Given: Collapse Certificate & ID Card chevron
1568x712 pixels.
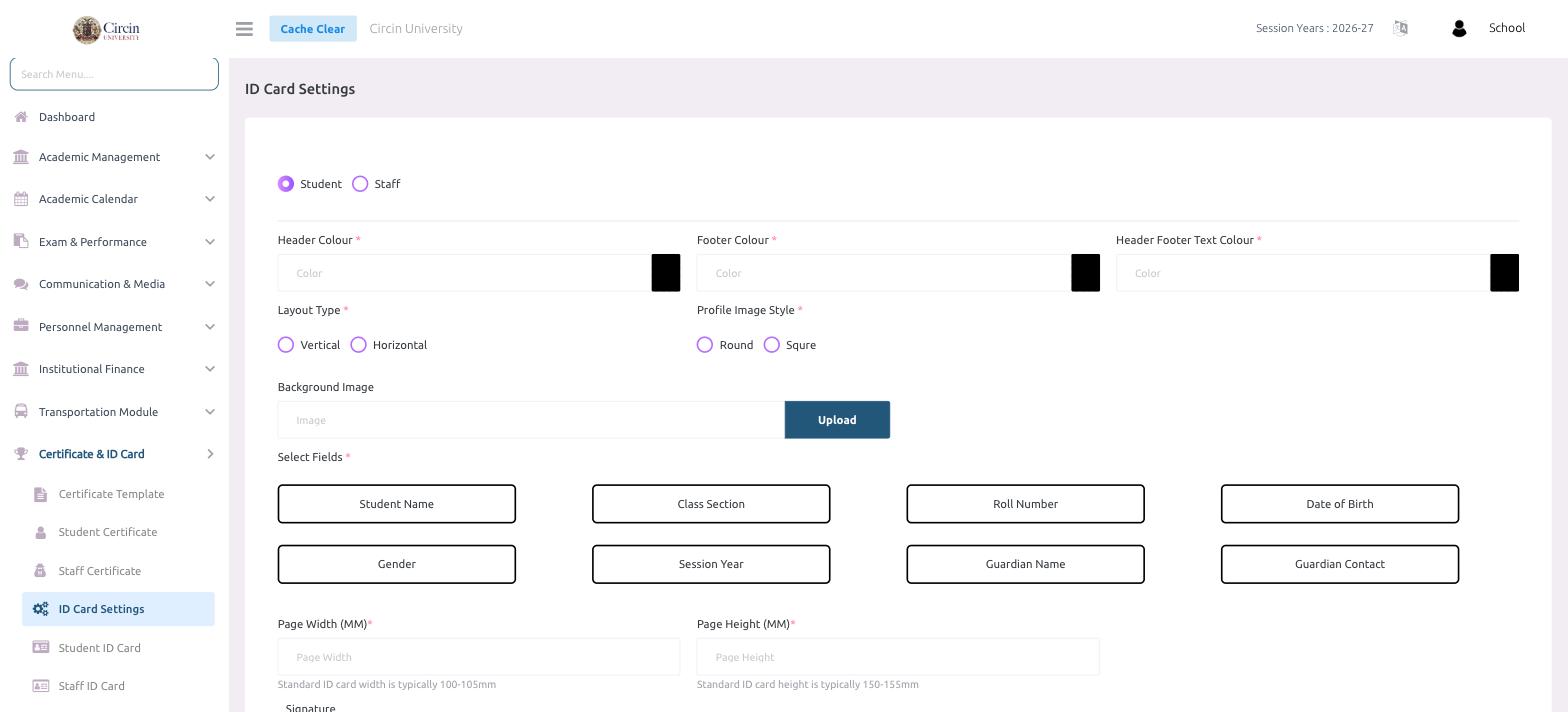Looking at the screenshot, I should (x=210, y=454).
